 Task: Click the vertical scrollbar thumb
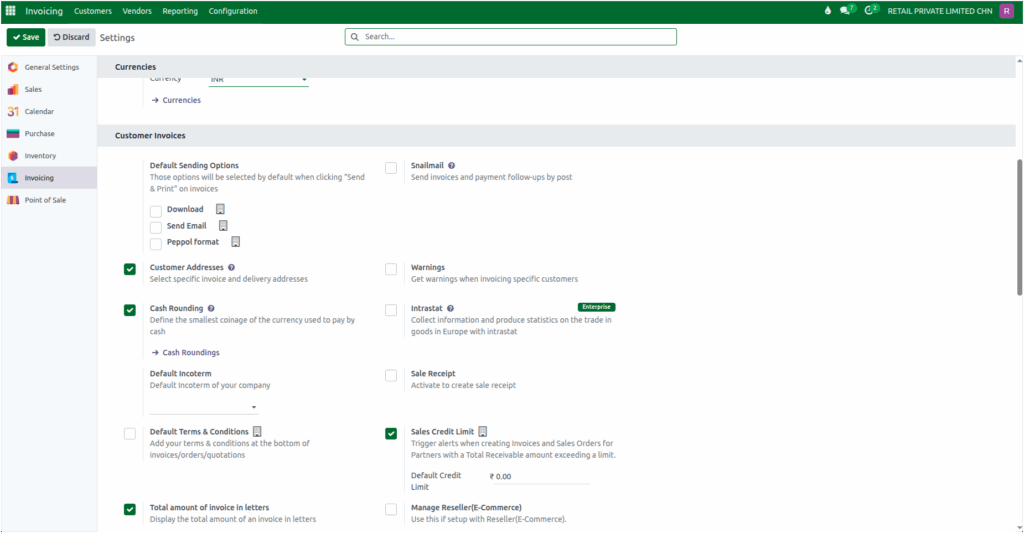point(1019,227)
